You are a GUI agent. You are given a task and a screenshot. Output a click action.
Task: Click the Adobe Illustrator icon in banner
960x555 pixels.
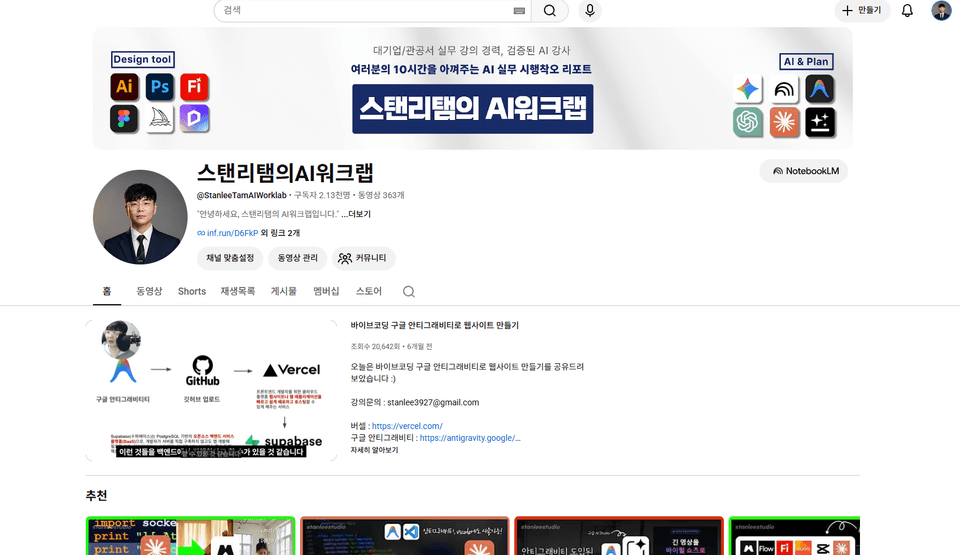tap(124, 86)
